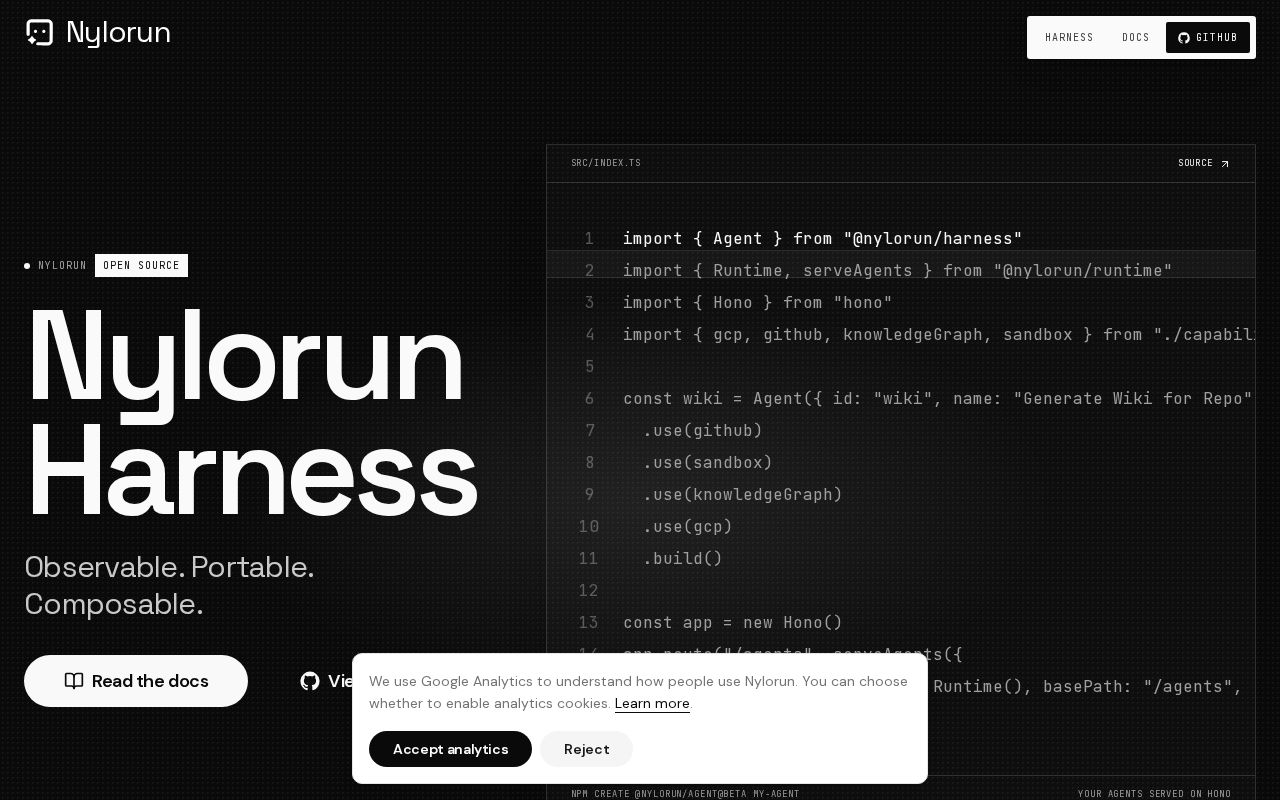The height and width of the screenshot is (800, 1280).
Task: Accept analytics cookies
Action: [450, 749]
